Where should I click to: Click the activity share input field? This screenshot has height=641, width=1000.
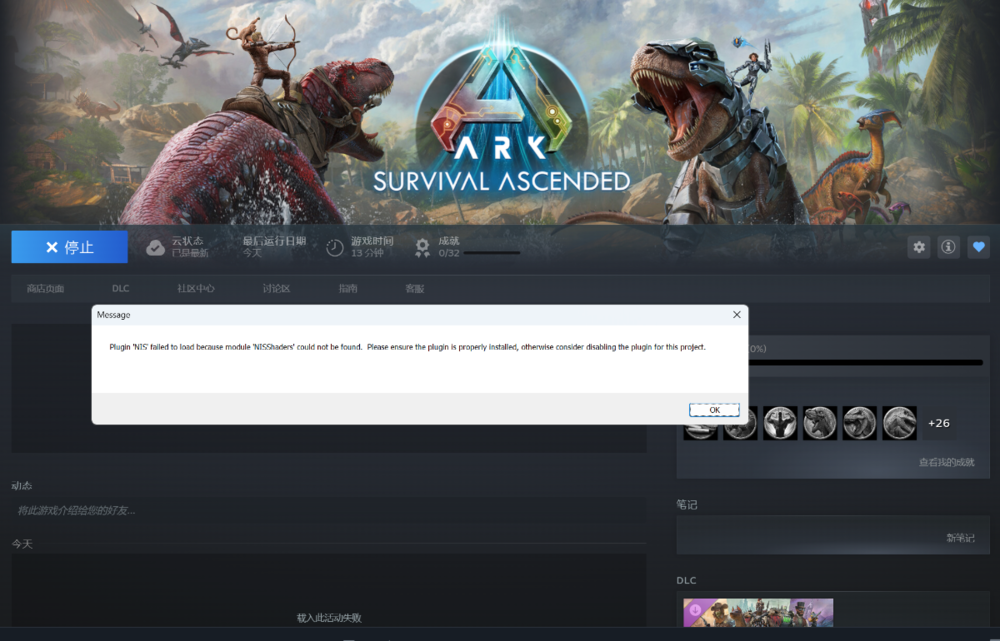[328, 510]
